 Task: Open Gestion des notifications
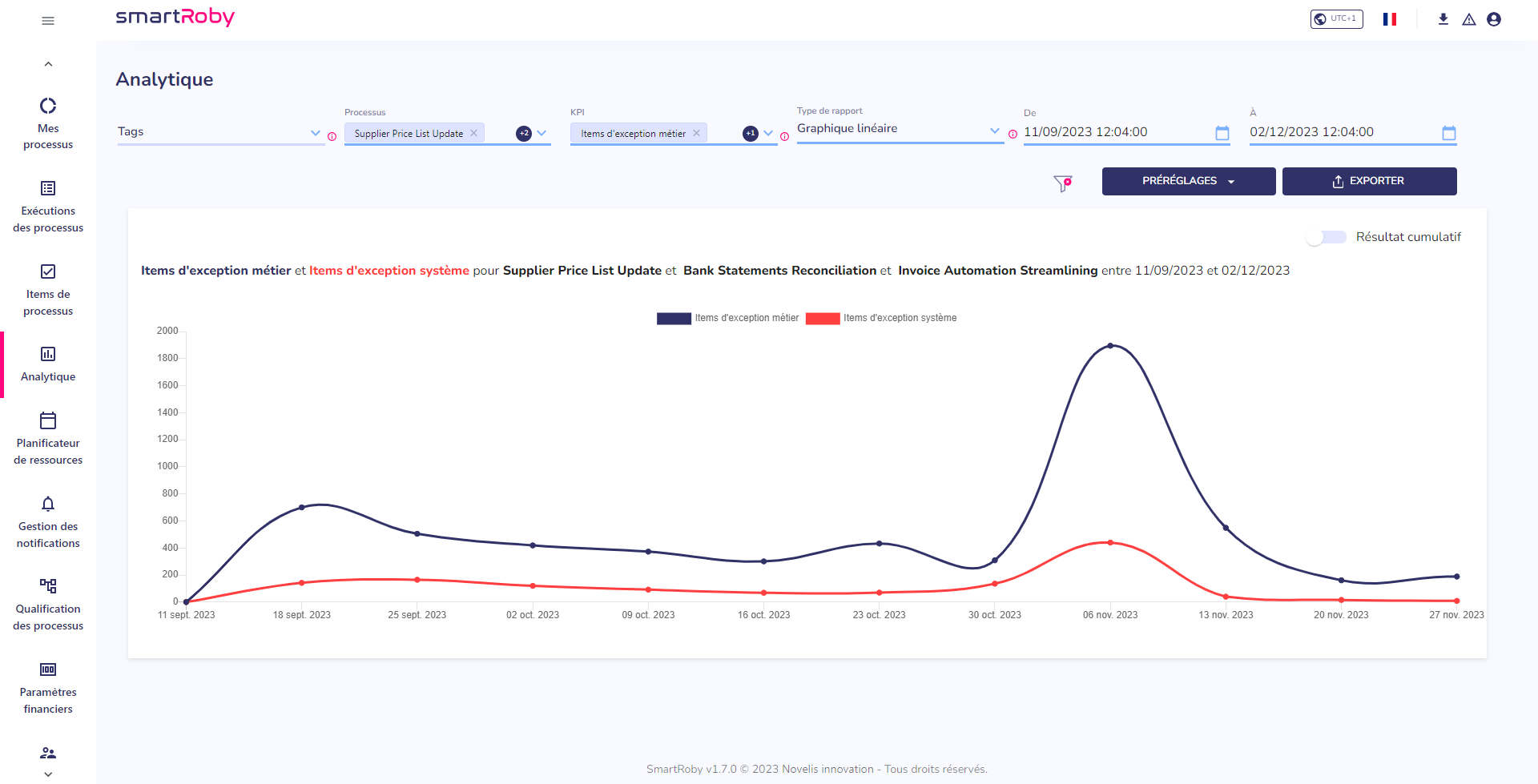[48, 522]
